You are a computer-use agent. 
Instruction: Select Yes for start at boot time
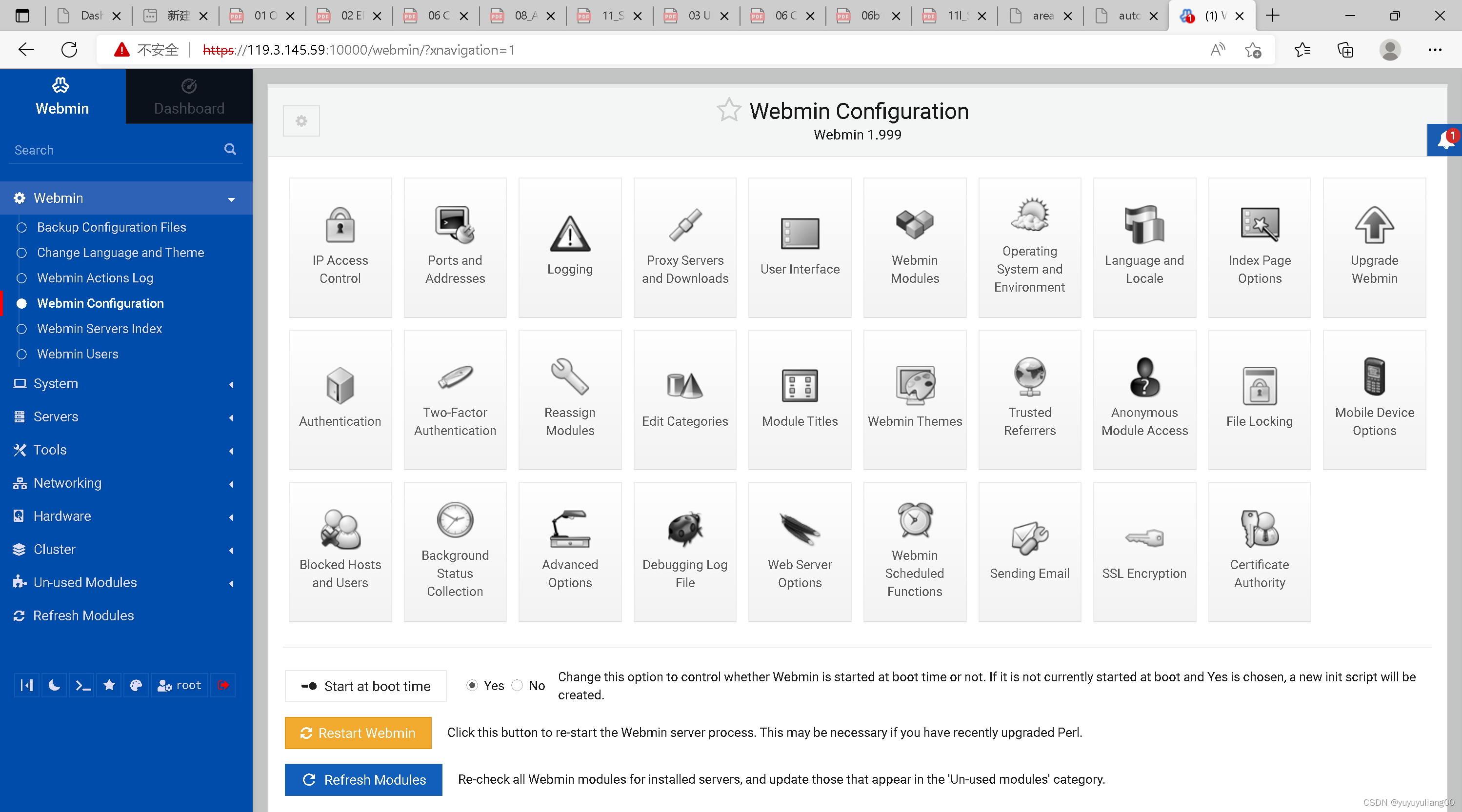472,686
